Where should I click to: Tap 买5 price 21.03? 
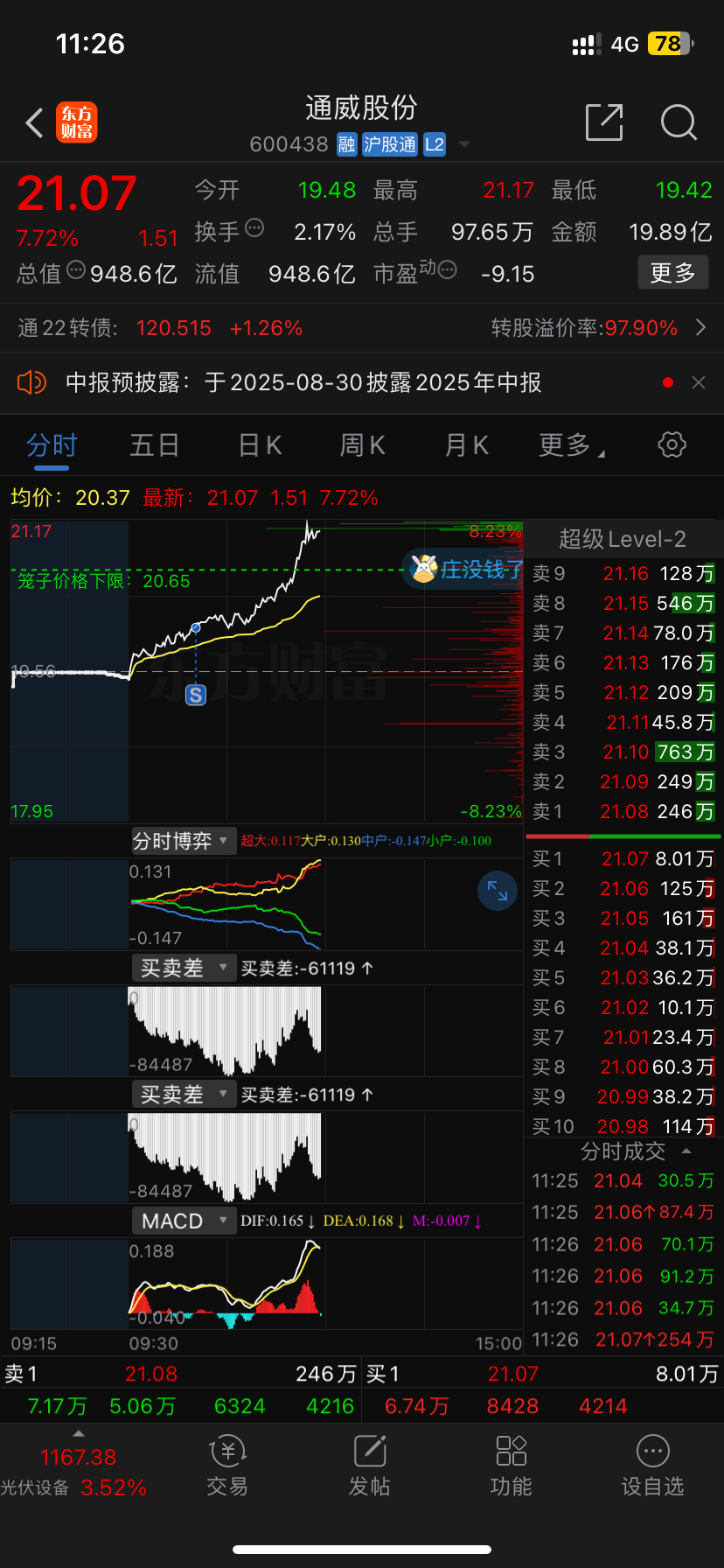tap(625, 977)
